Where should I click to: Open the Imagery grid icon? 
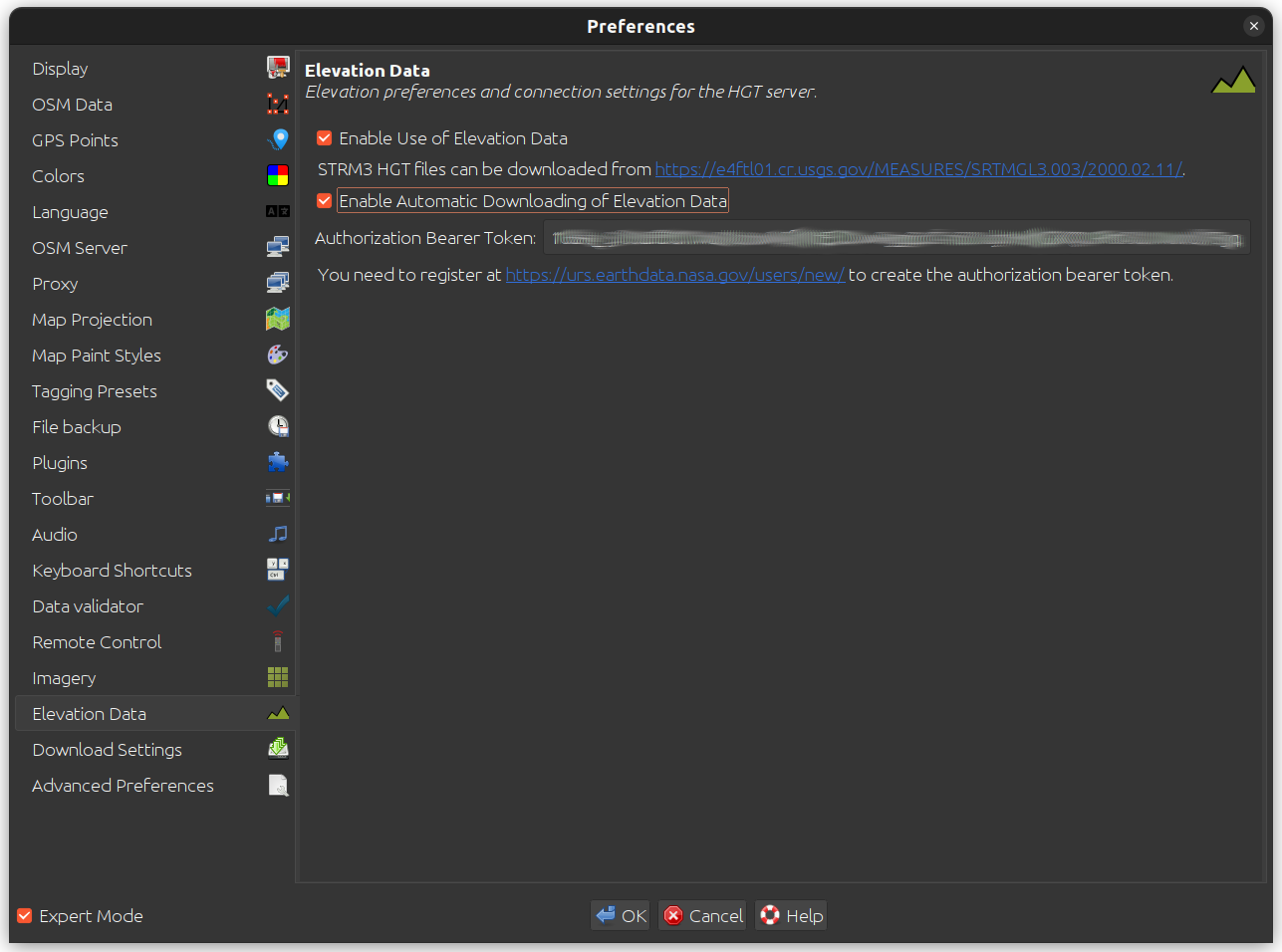(x=278, y=676)
